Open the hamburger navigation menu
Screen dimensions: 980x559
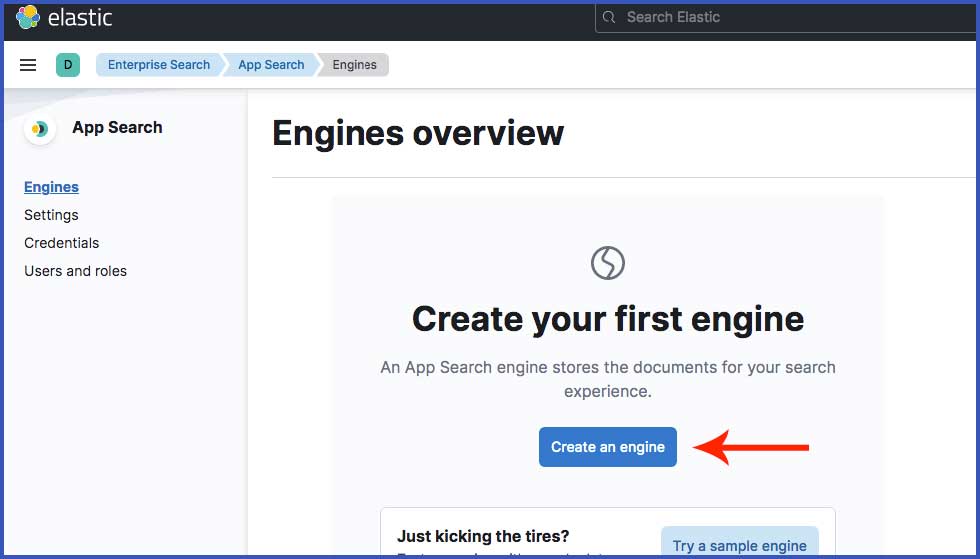point(28,65)
